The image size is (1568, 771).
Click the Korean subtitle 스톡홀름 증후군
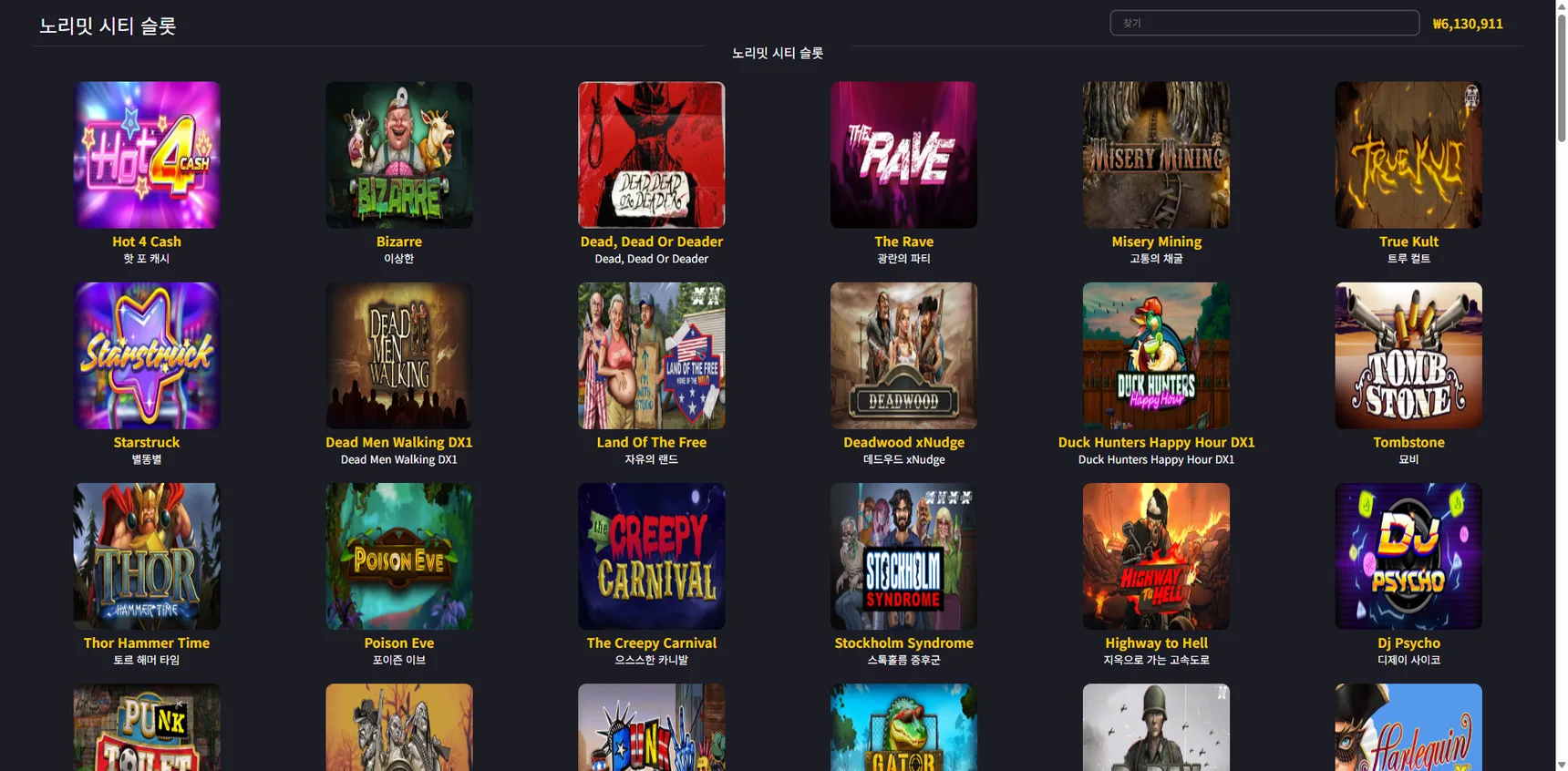(903, 660)
